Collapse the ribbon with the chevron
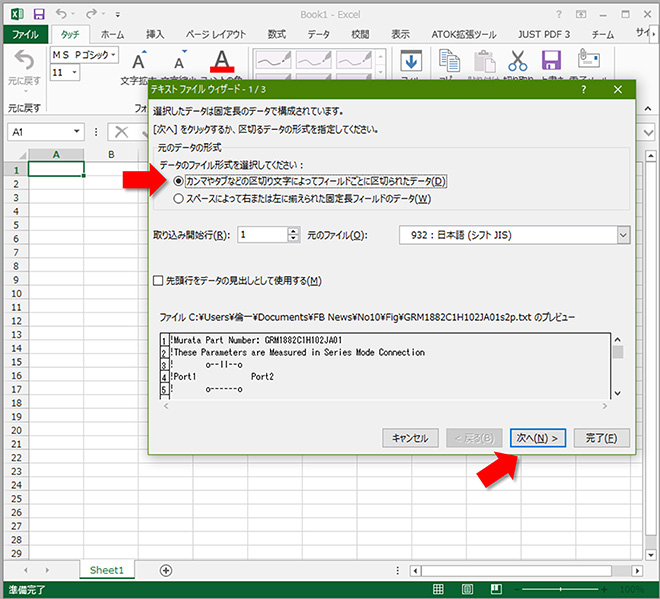Image resolution: width=660 pixels, height=599 pixels. [648, 109]
